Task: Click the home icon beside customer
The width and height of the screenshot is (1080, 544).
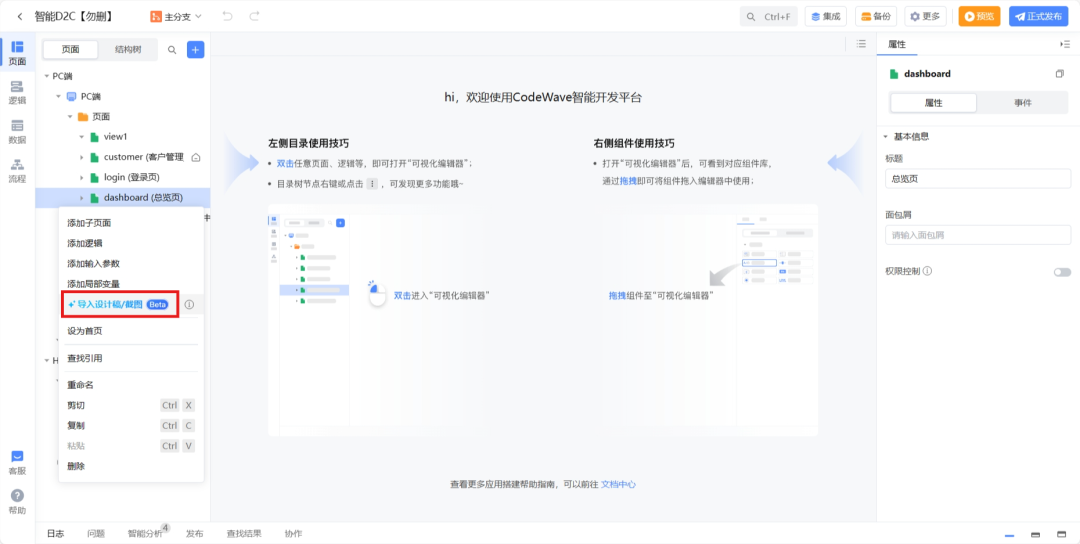Action: [x=196, y=158]
